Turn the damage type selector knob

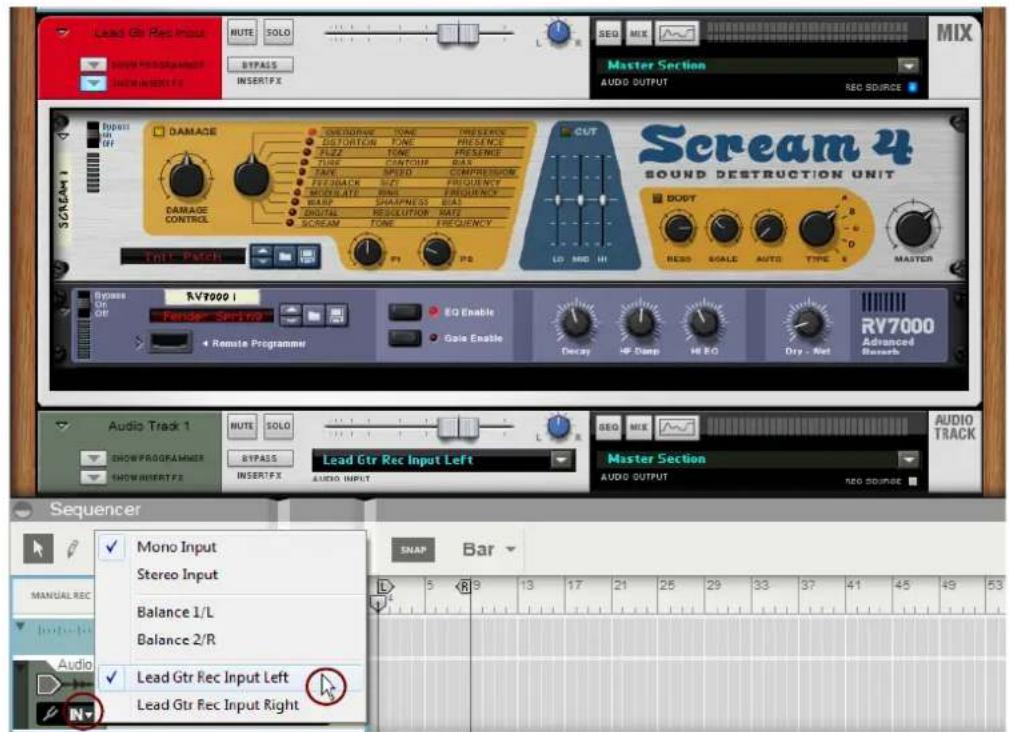252,175
